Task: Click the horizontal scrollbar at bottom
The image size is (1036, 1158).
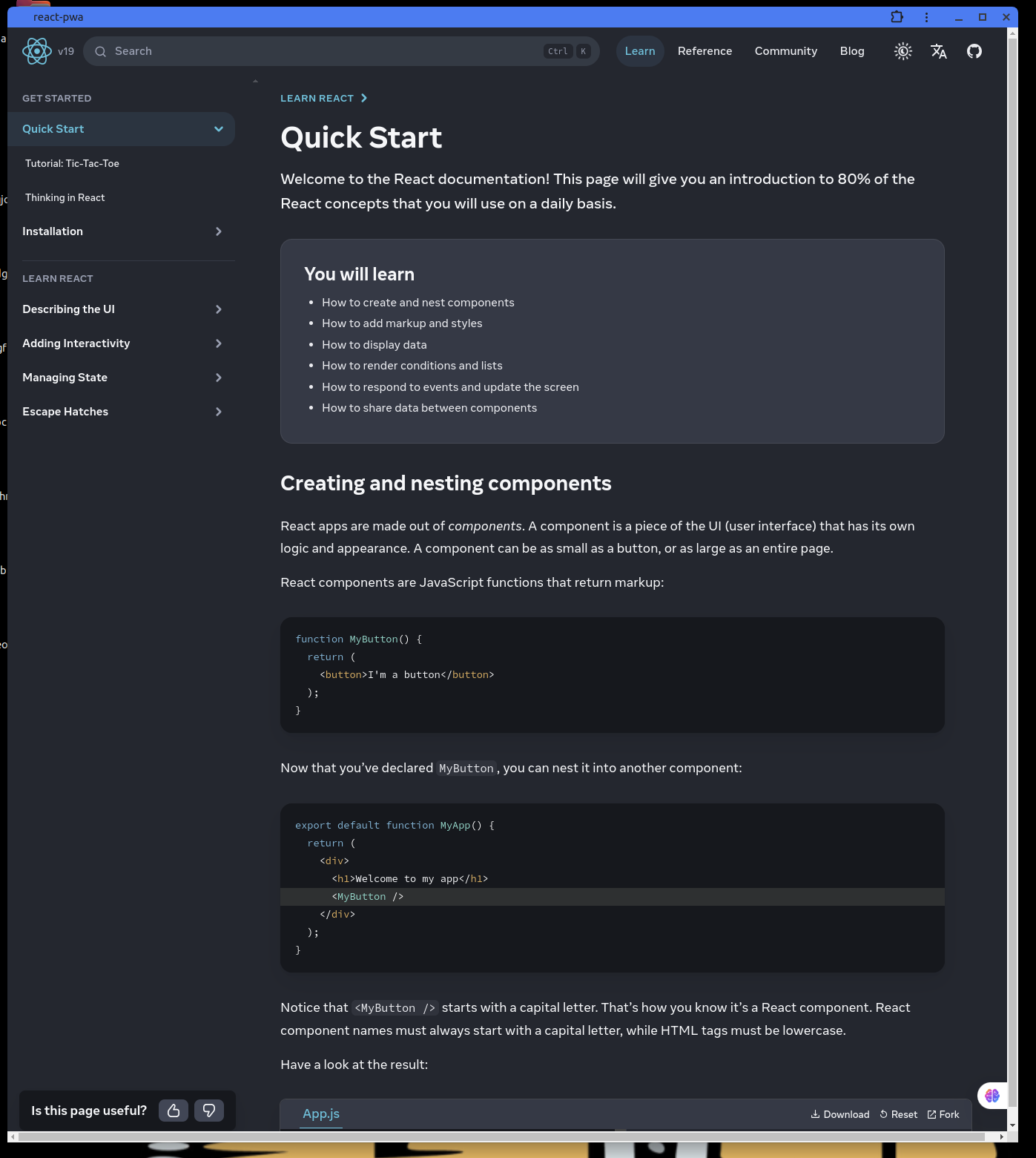Action: tap(501, 1136)
